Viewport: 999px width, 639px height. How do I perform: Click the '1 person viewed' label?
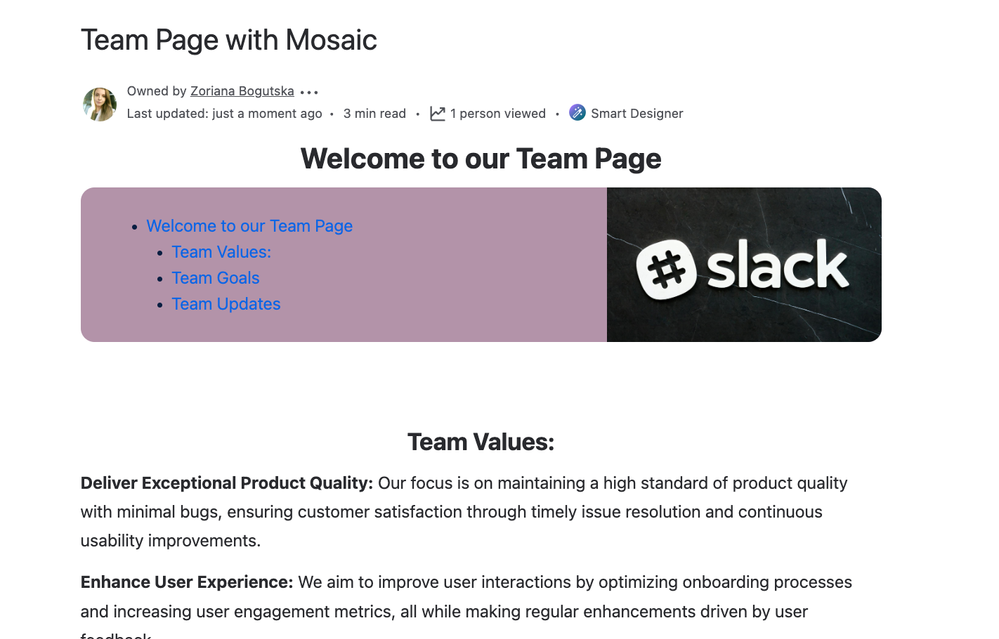click(x=498, y=114)
